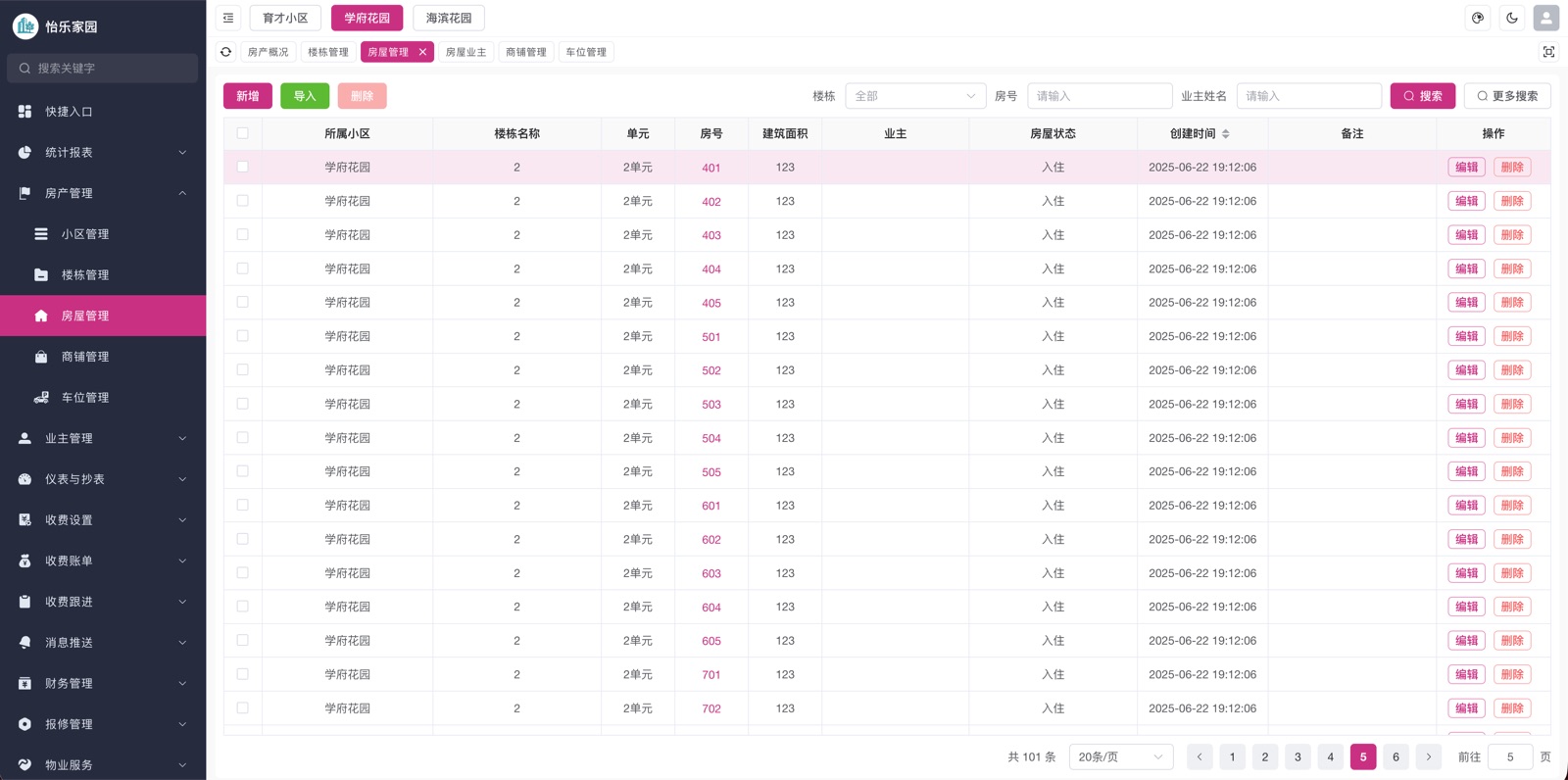Open 商铺管理 shop item

coord(103,357)
